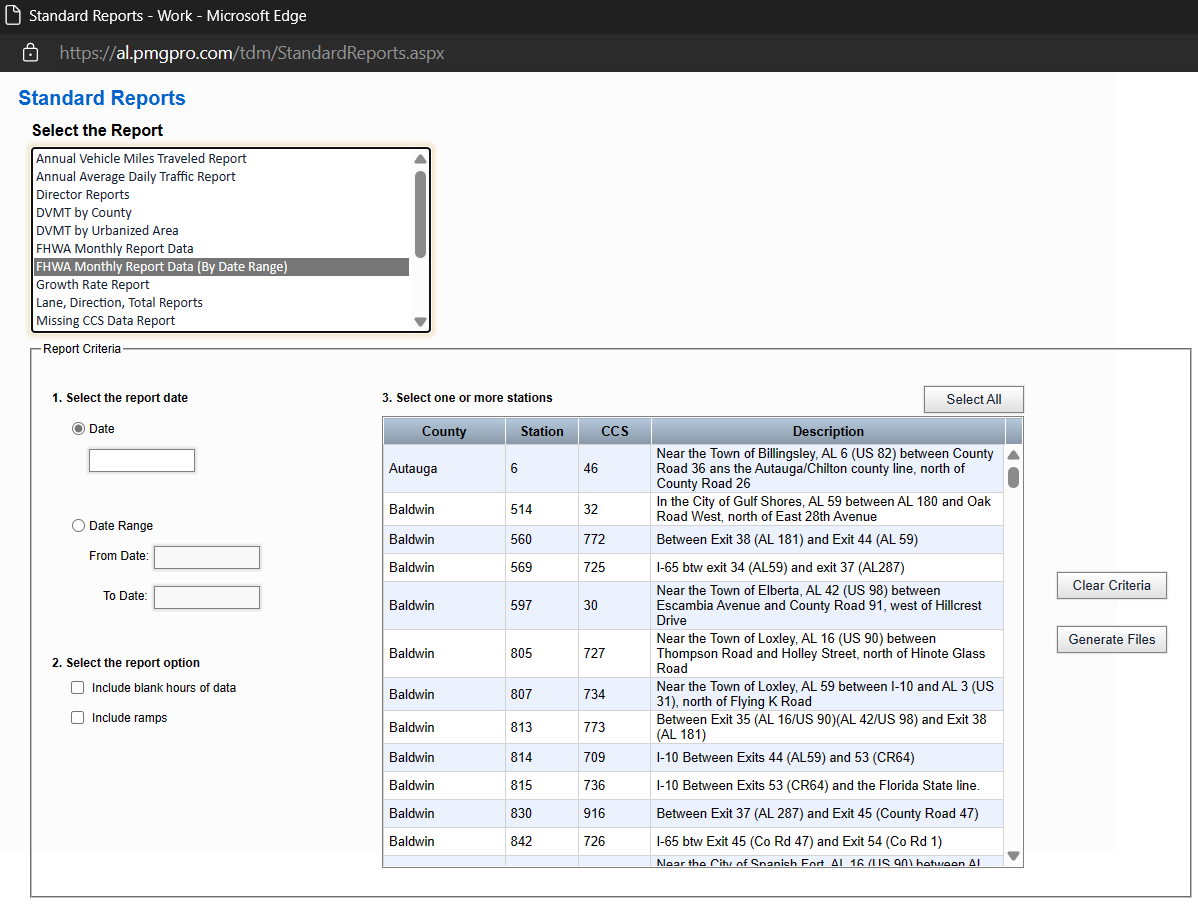1198x911 pixels.
Task: Select Annual Vehicle Miles Traveled Report
Action: pyautogui.click(x=222, y=159)
